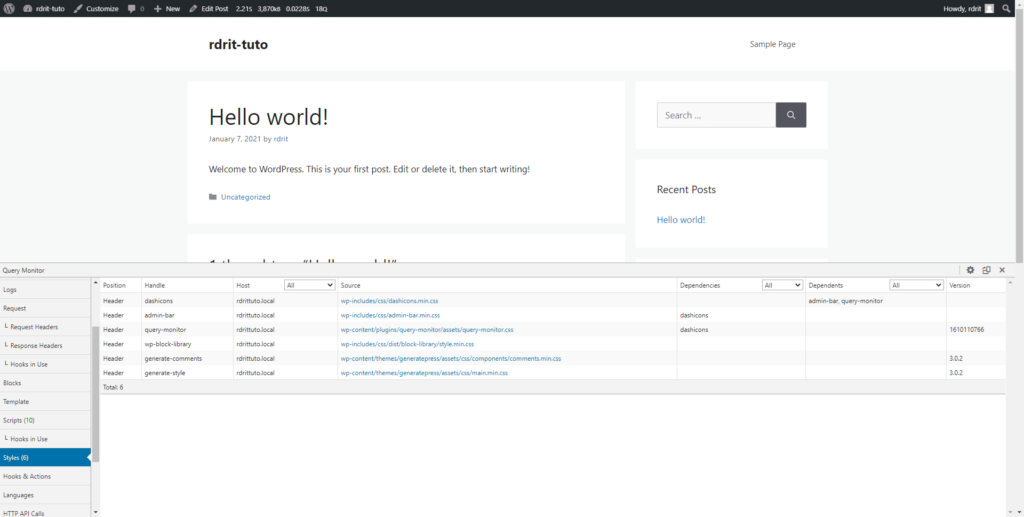Click the WordPress logo in admin bar
The image size is (1024, 517).
(10, 8)
